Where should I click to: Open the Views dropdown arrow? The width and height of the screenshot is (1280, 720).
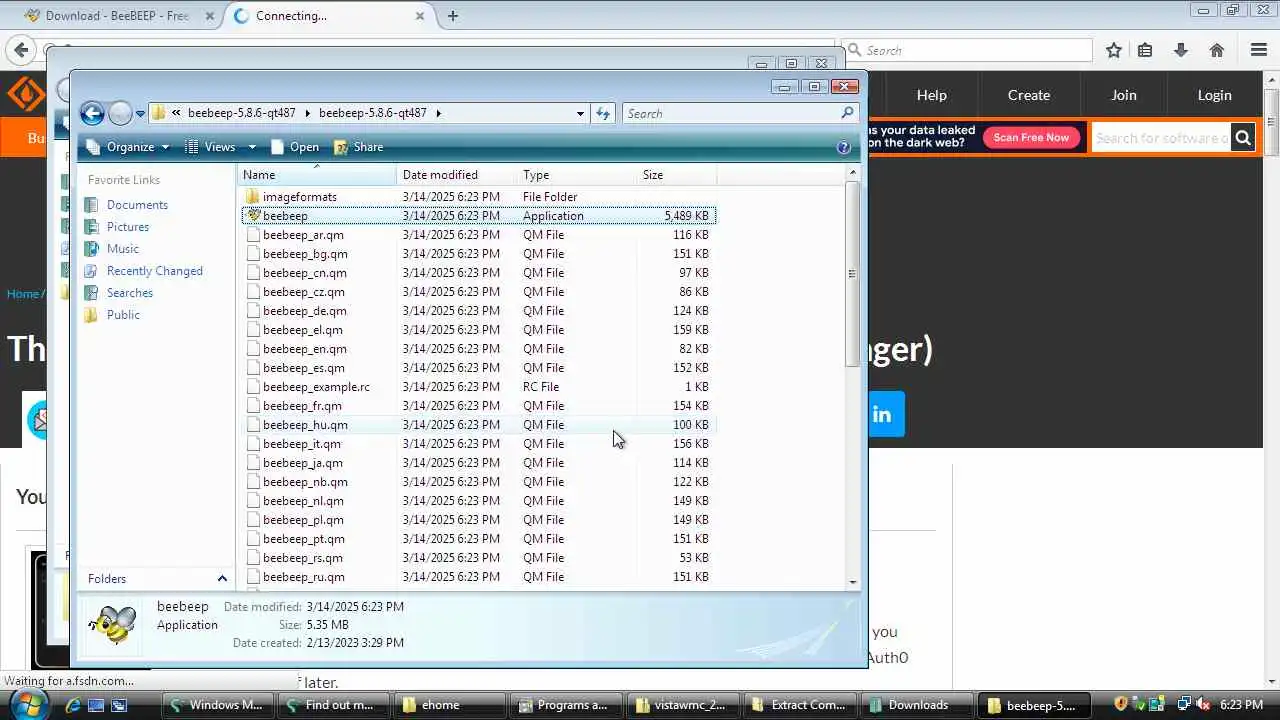[x=252, y=147]
